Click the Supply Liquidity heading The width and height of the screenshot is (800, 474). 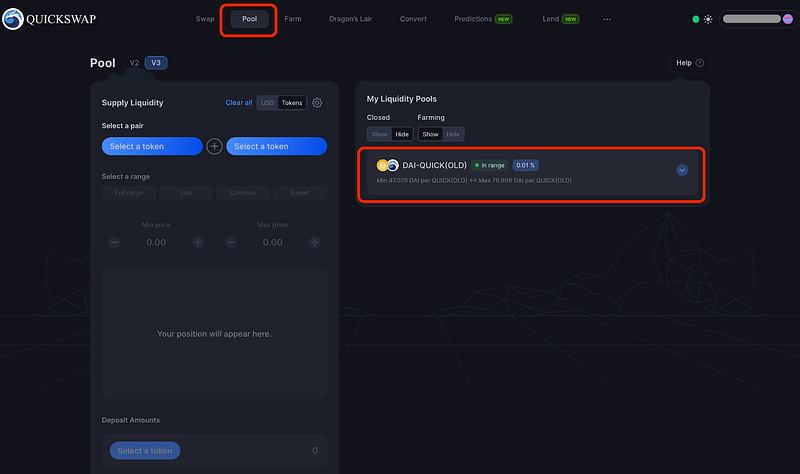point(133,103)
